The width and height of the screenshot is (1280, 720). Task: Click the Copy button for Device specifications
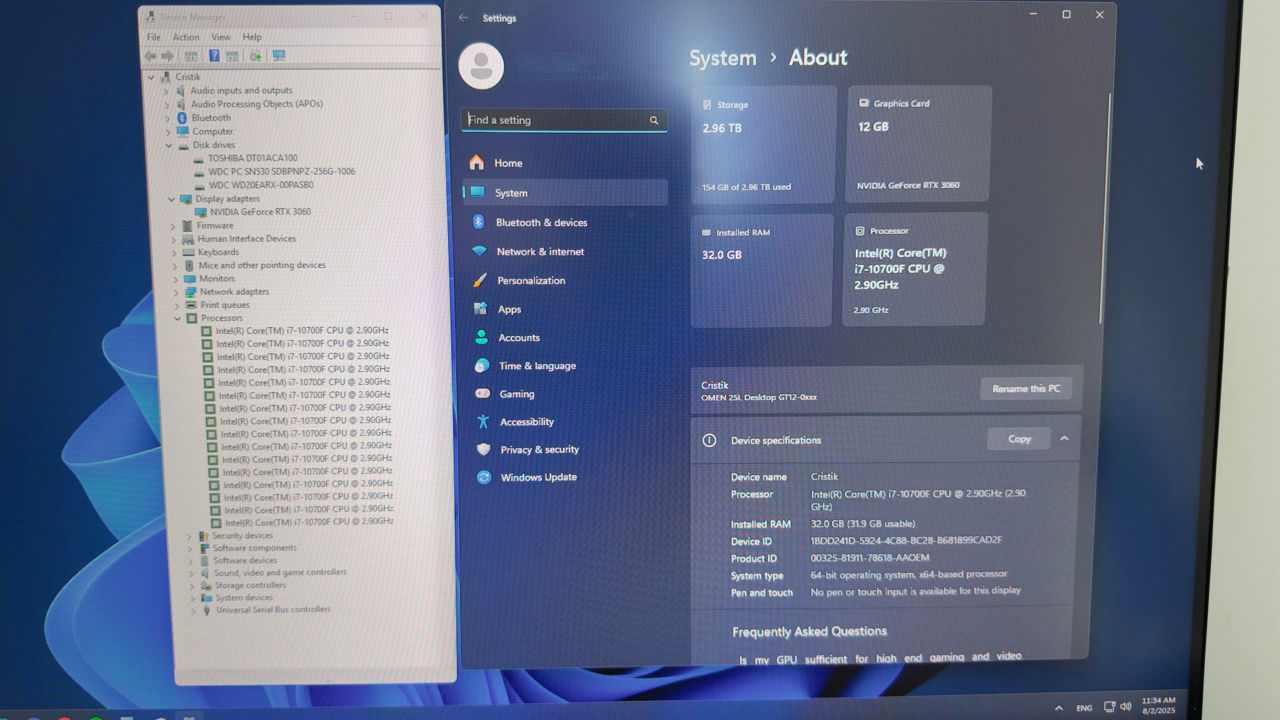[x=1019, y=439]
